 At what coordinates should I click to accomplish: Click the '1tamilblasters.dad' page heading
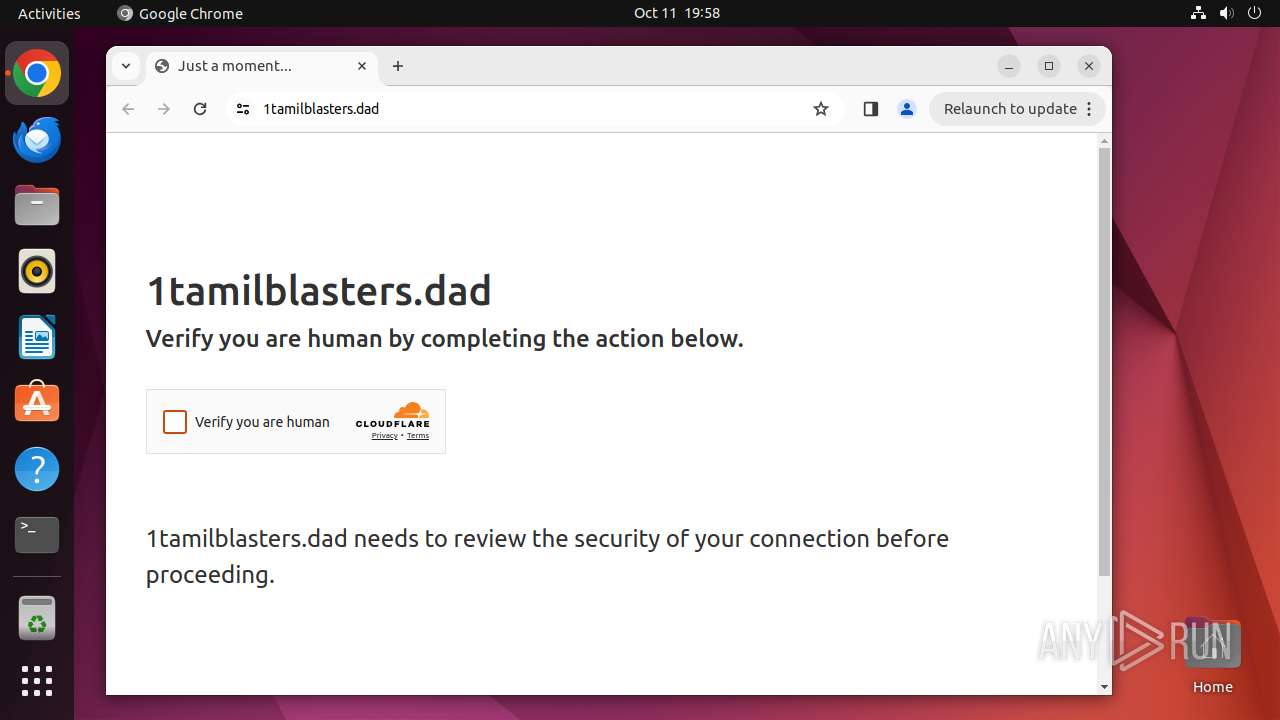(319, 291)
